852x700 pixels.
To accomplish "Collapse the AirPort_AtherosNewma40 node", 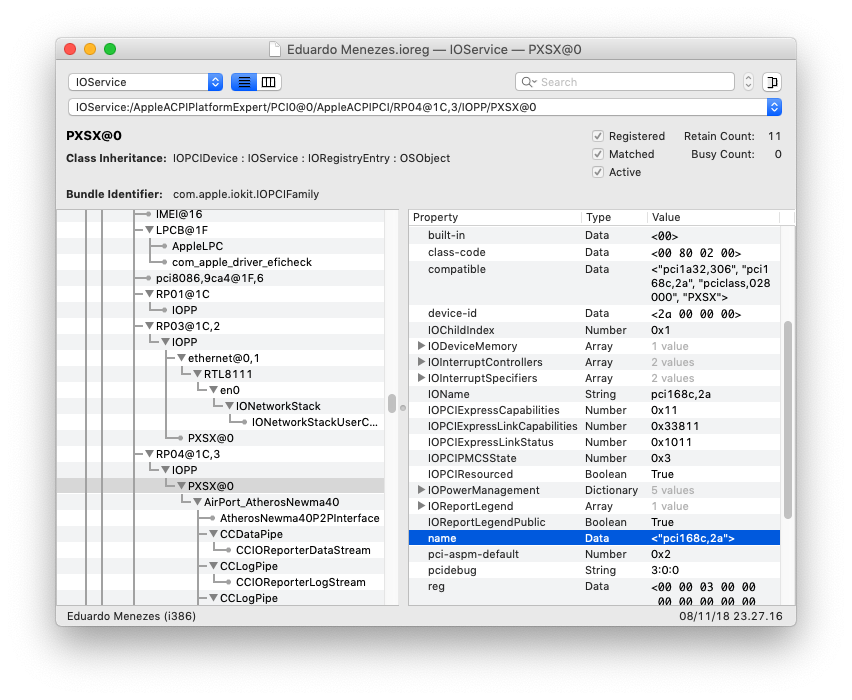I will pyautogui.click(x=197, y=502).
